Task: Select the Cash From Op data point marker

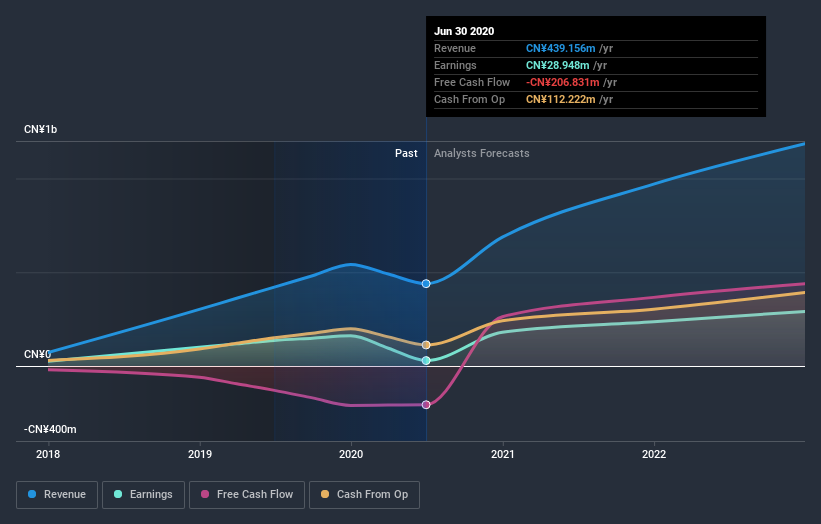Action: (x=426, y=345)
